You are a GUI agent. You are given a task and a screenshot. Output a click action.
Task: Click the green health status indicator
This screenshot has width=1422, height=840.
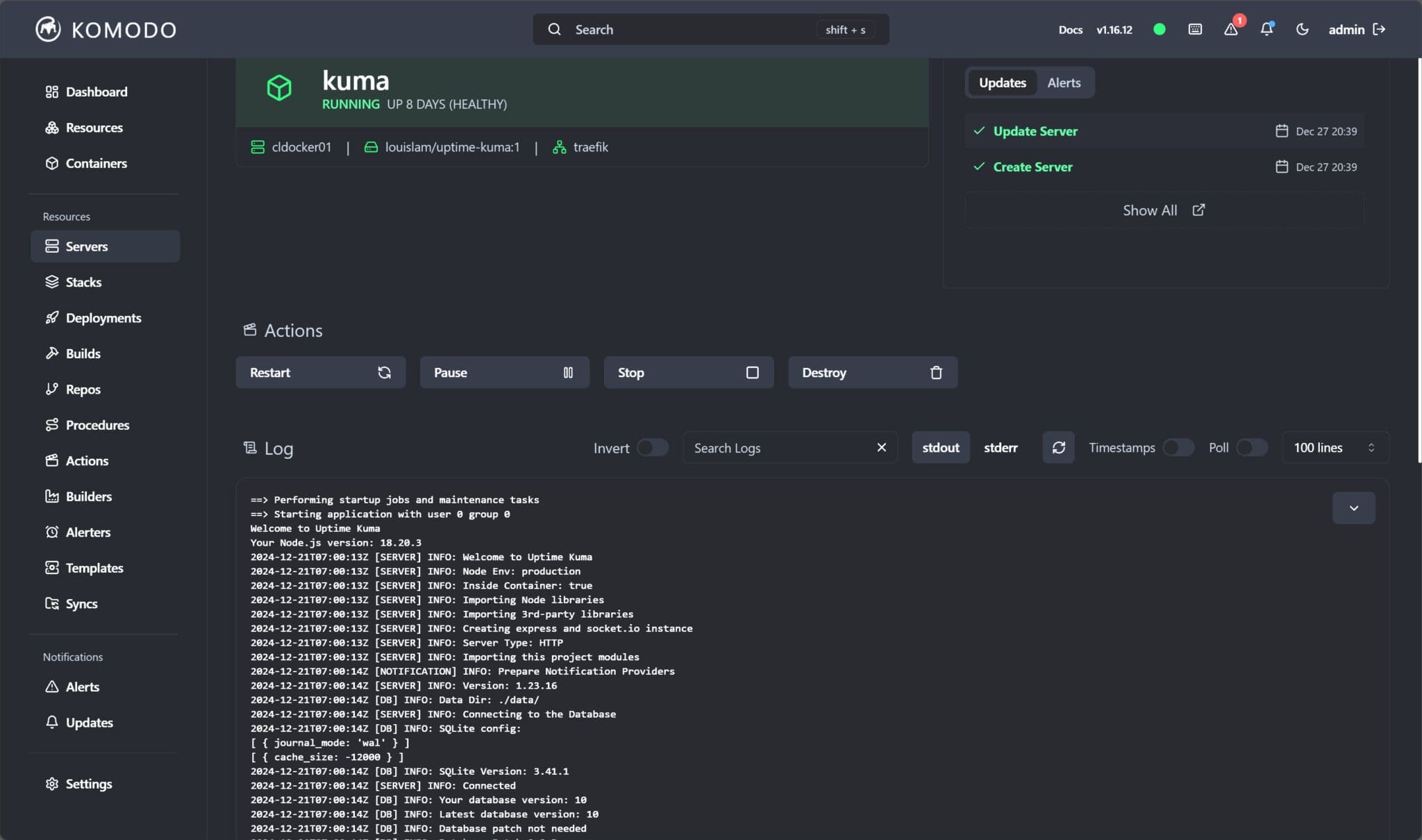[x=1159, y=29]
